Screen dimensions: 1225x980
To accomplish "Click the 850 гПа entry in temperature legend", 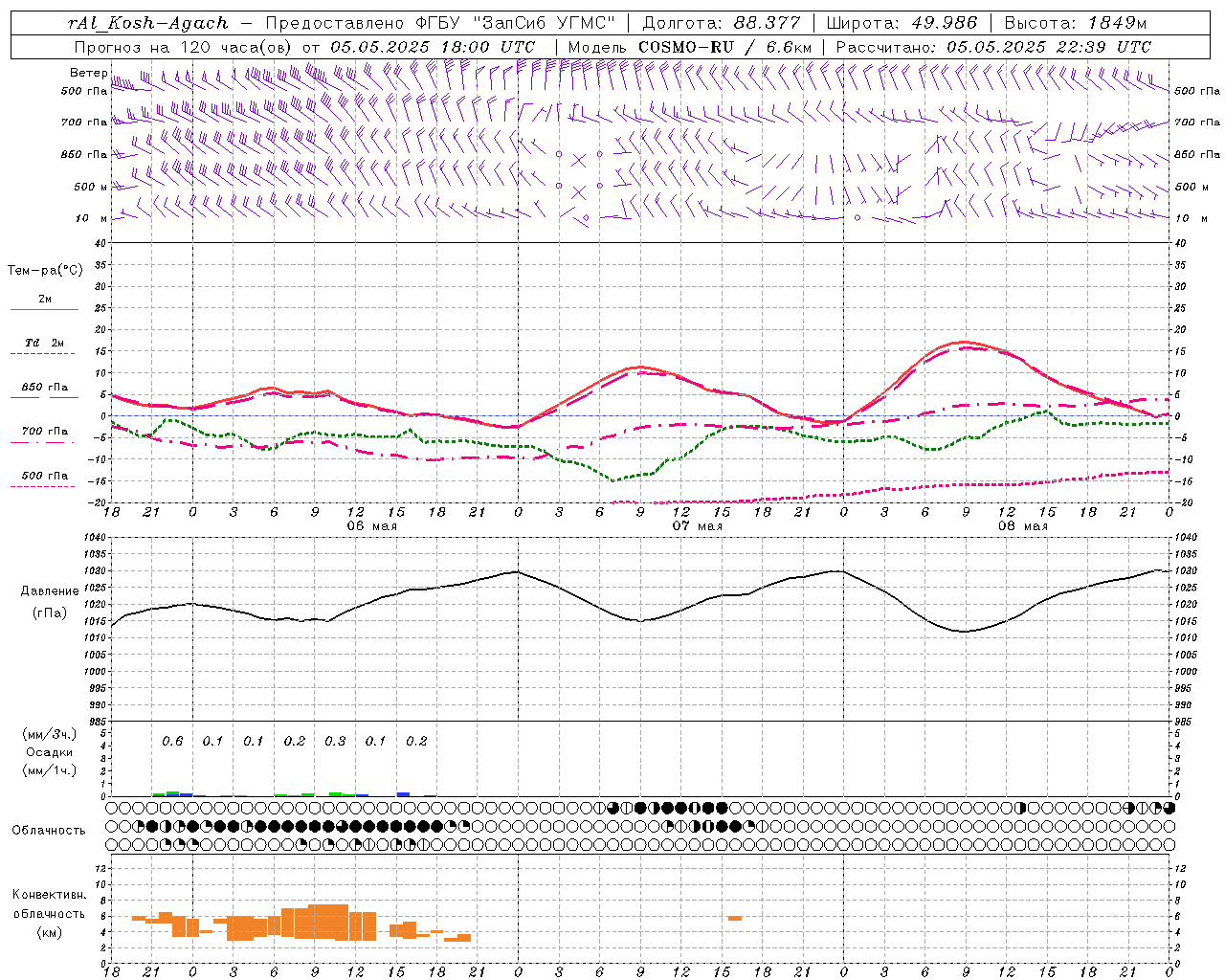I will (x=44, y=388).
